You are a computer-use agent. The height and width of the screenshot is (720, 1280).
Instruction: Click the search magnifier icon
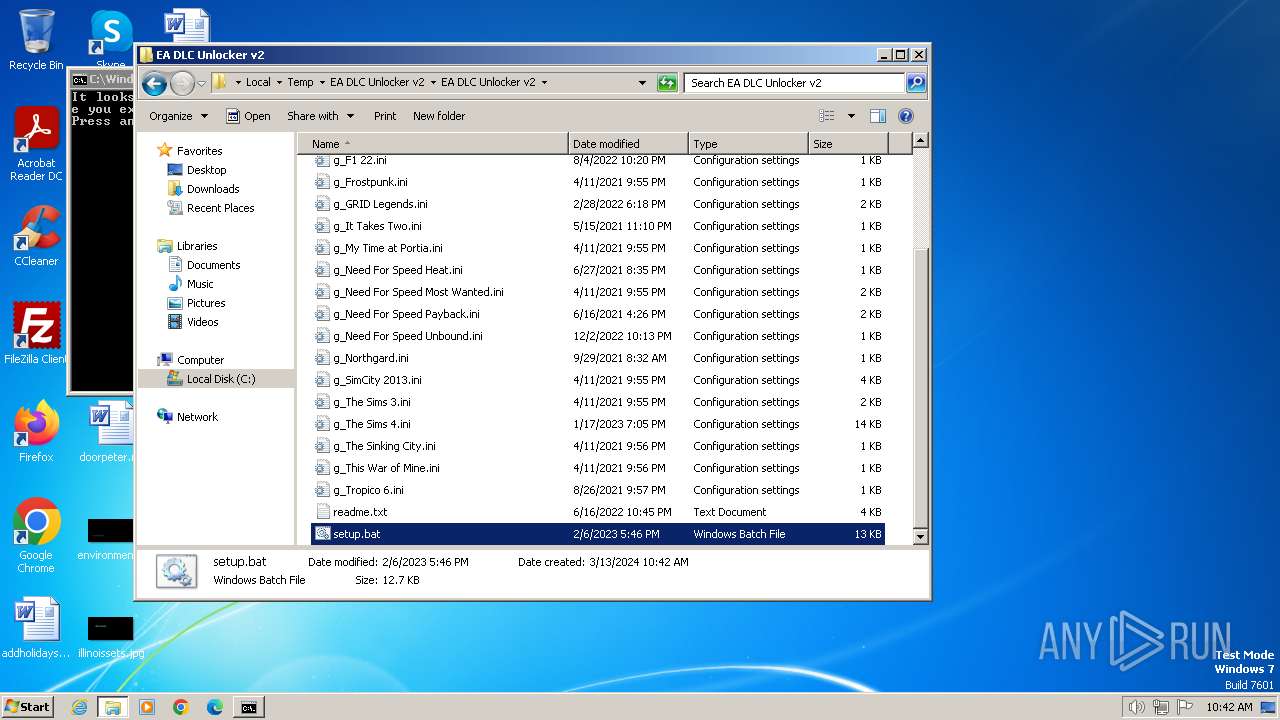[x=916, y=83]
